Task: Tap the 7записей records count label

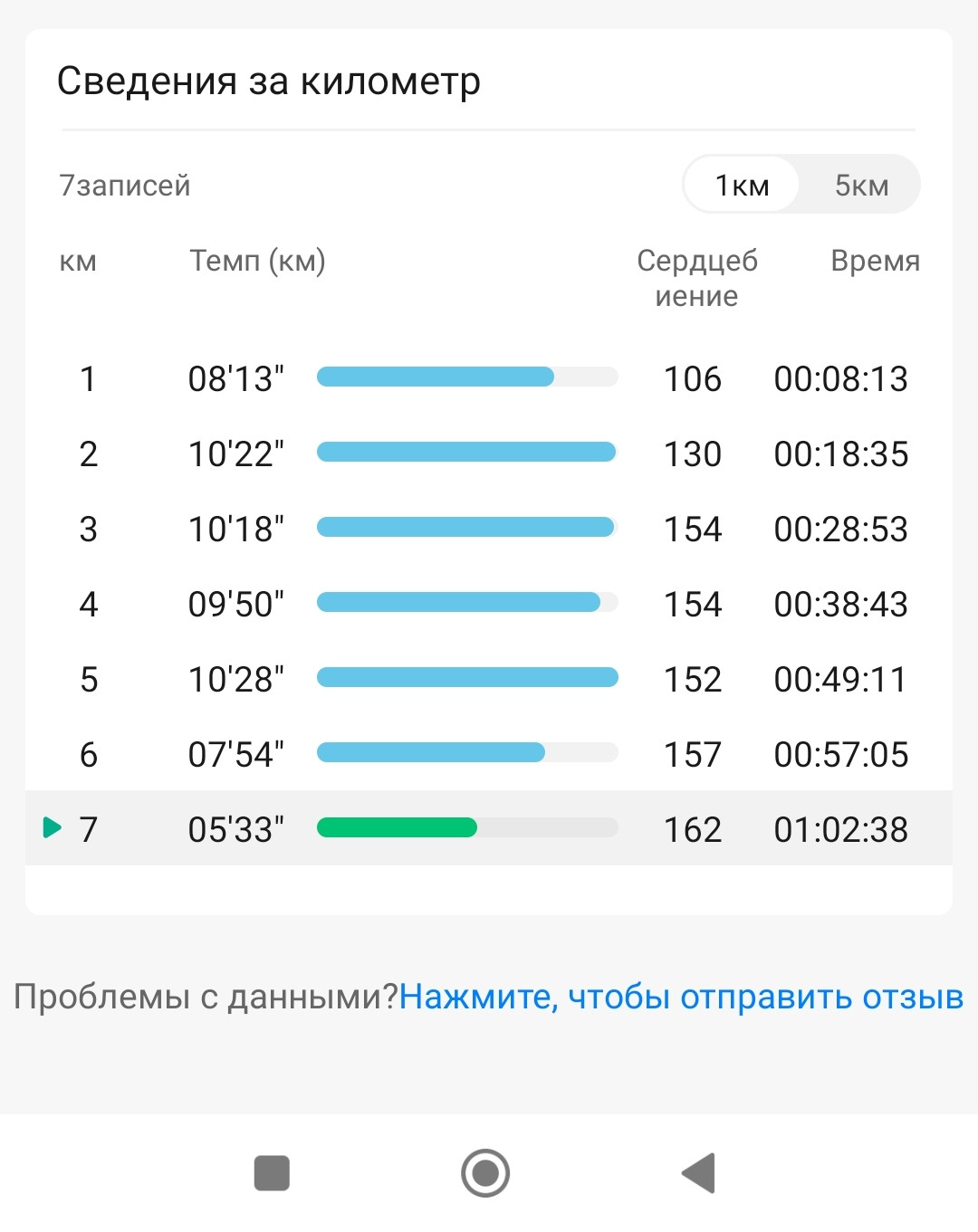Action: tap(125, 186)
